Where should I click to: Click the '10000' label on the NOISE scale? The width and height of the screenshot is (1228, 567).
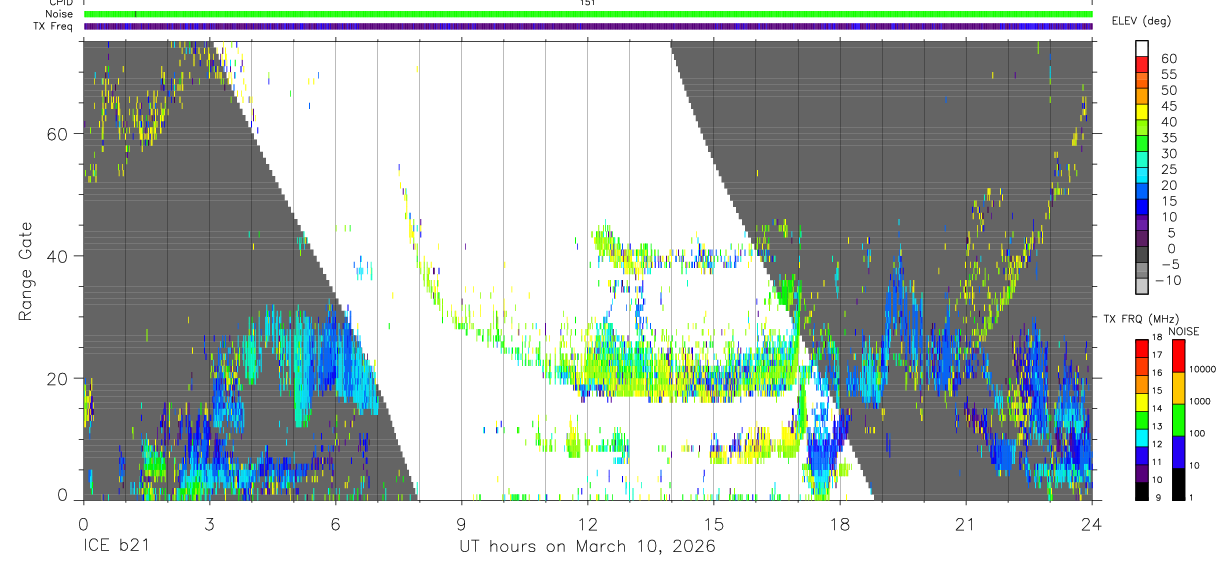(x=1203, y=369)
